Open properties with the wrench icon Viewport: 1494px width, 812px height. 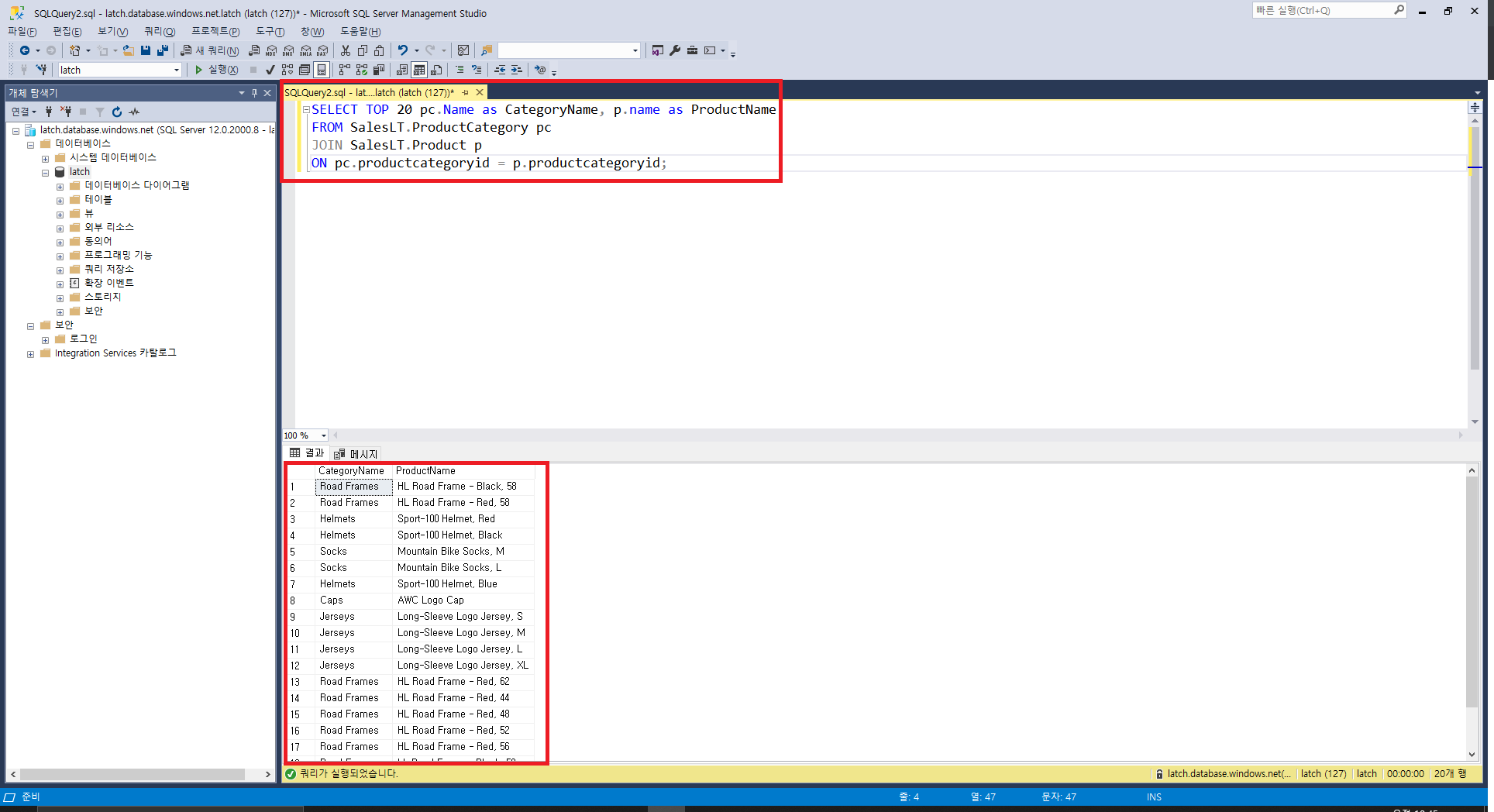pos(675,50)
